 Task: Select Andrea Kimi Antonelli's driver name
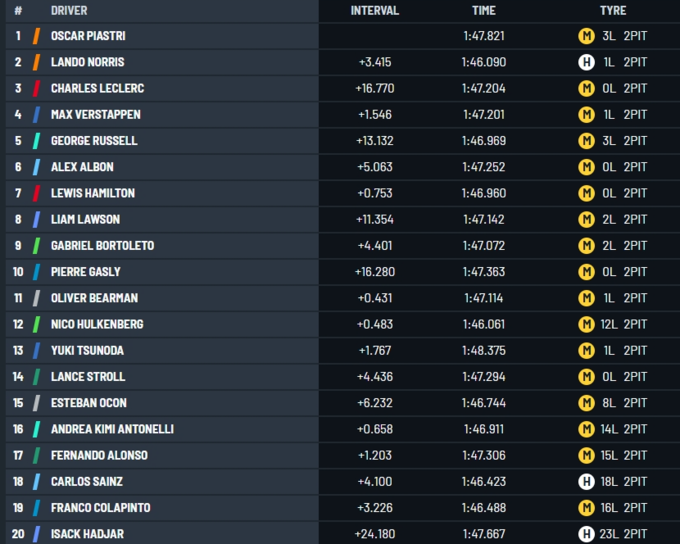112,429
